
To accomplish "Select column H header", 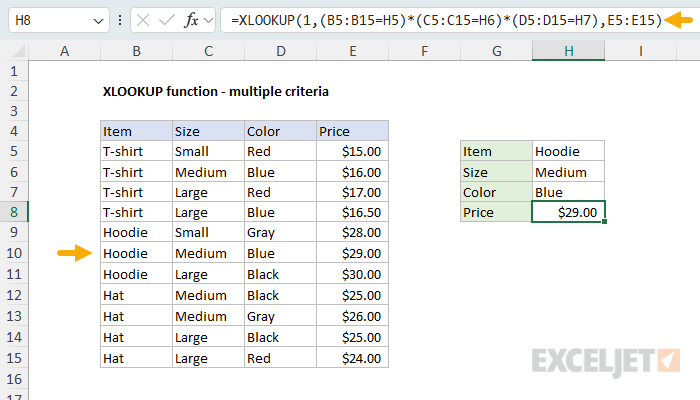I will 569,51.
